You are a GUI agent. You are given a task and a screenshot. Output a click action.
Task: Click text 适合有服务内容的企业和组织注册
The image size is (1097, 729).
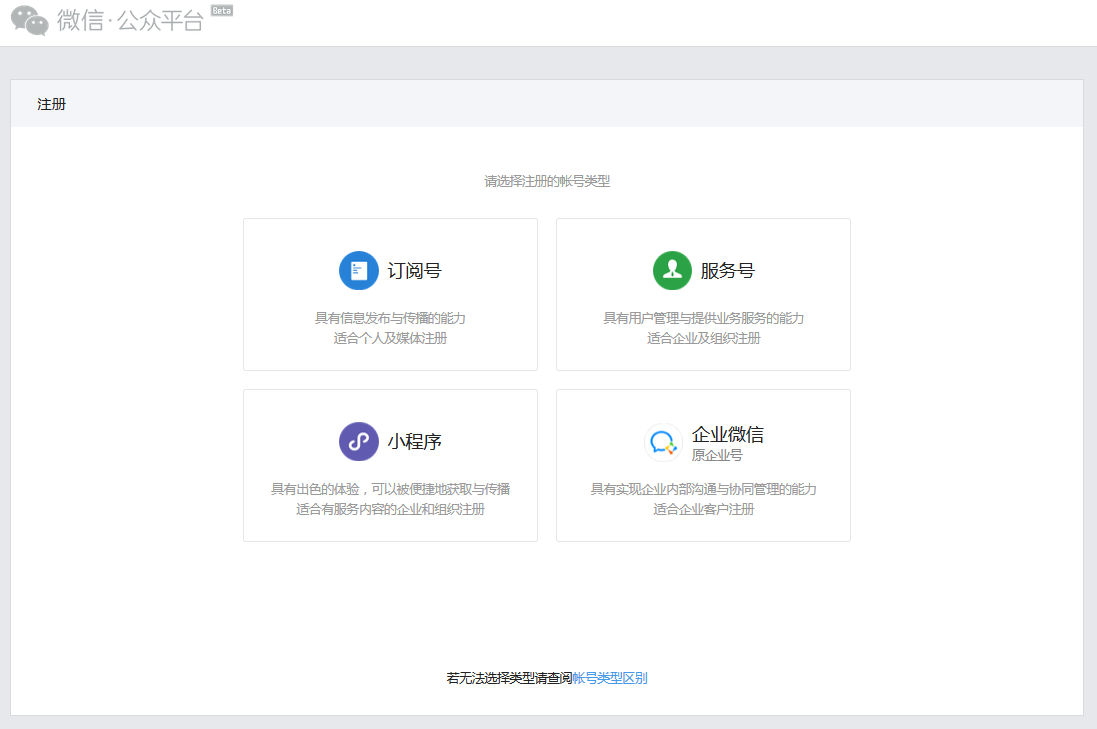[390, 509]
